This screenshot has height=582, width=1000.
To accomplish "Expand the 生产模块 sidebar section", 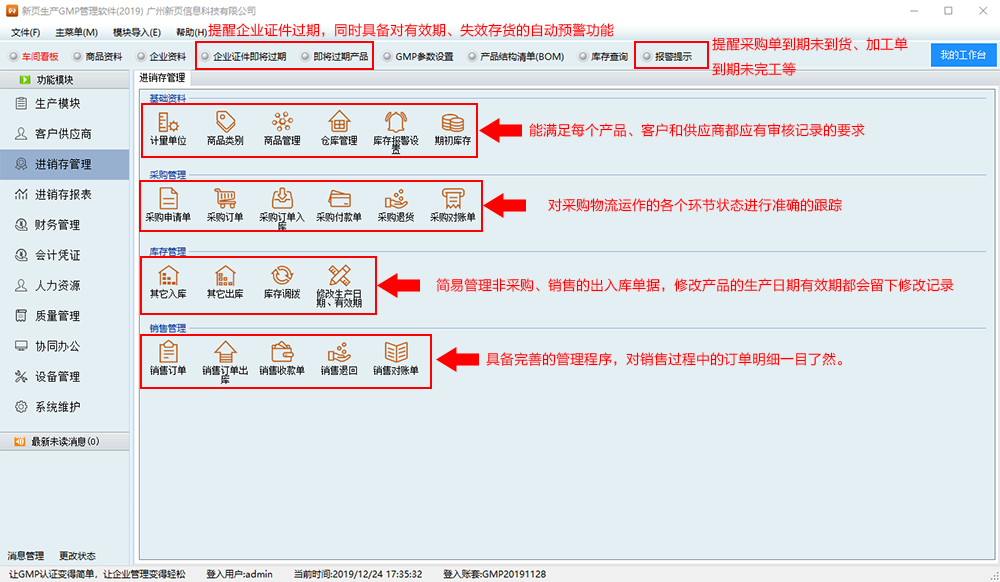I will pos(56,104).
